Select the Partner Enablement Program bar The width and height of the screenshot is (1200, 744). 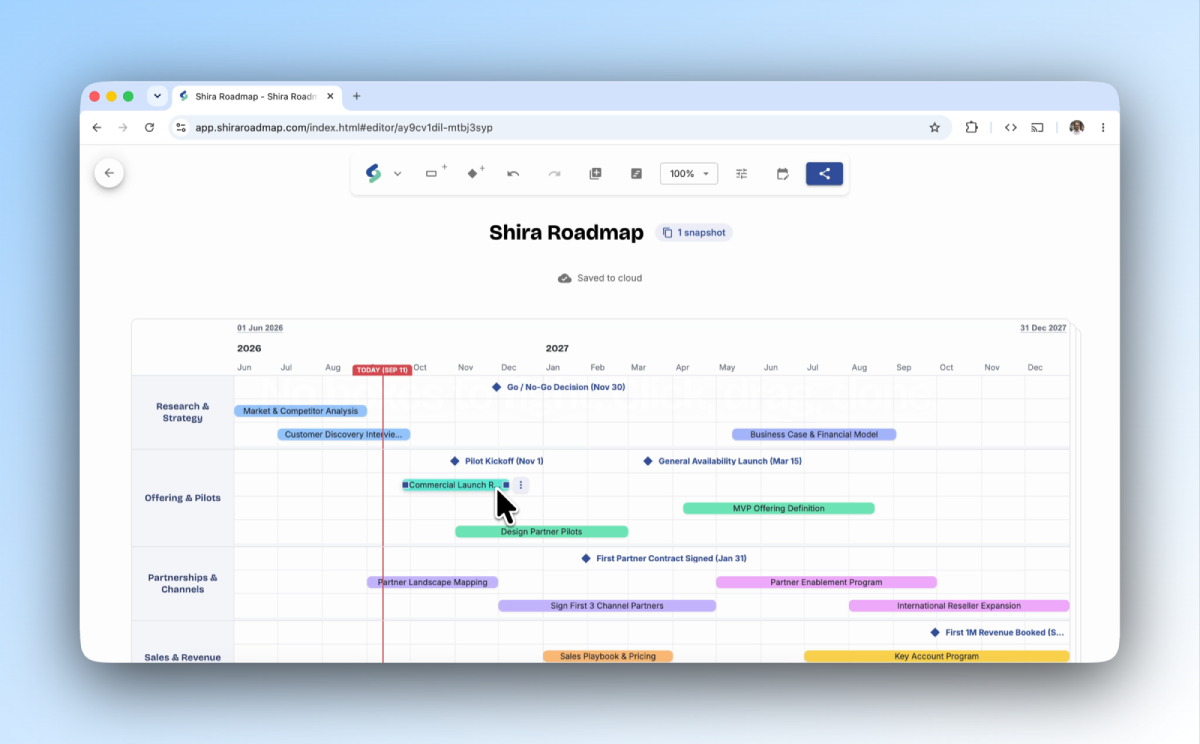coord(826,582)
